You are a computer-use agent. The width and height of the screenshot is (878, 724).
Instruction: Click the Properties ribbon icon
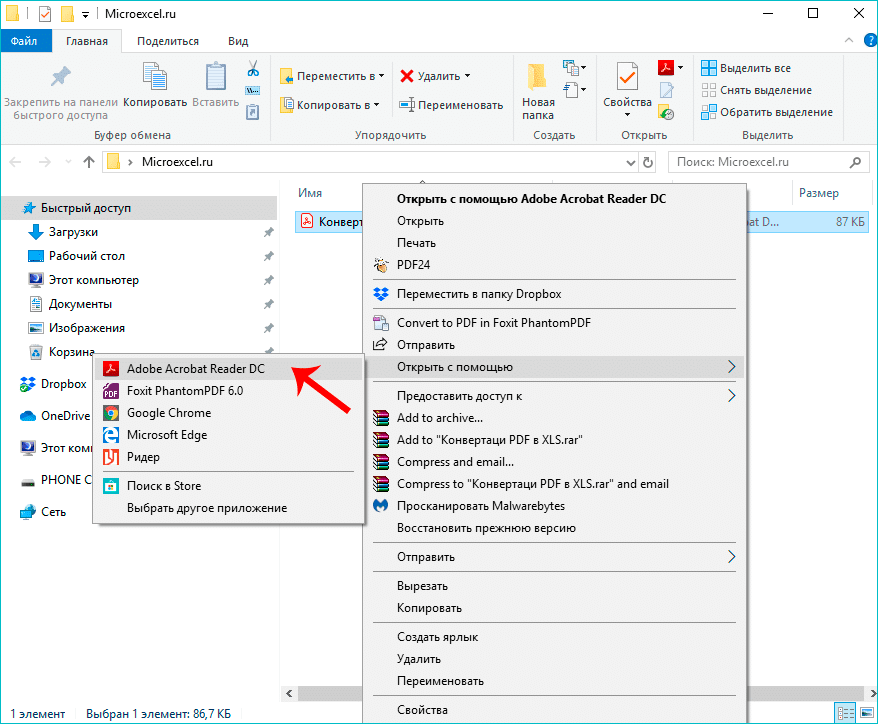tap(627, 85)
